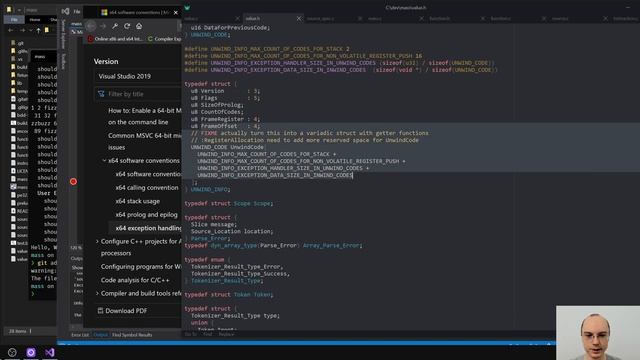640x360 pixels.
Task: Click folder icon in File Explorer address bar
Action: tap(47, 30)
